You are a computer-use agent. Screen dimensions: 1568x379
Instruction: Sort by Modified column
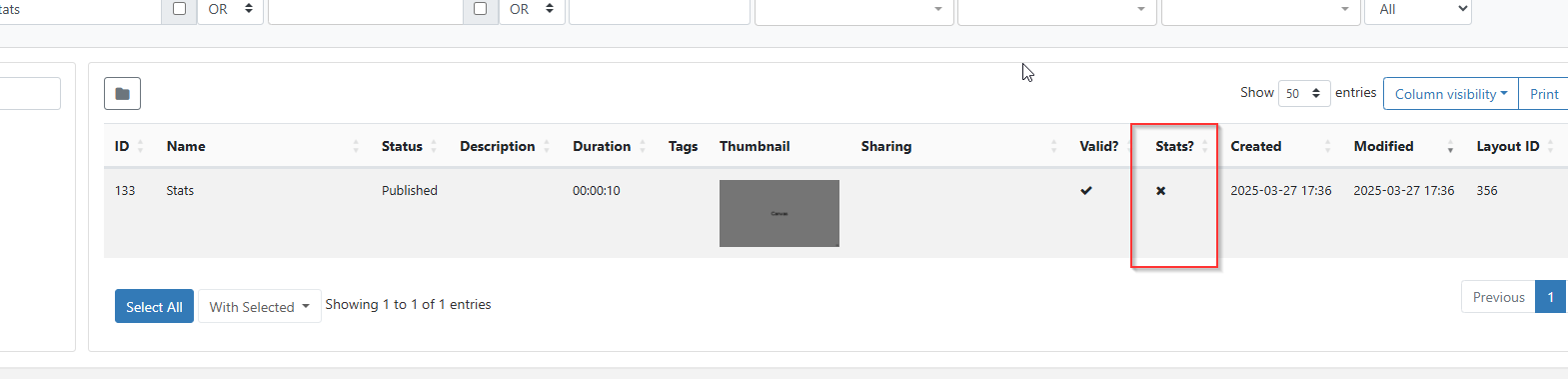point(1404,146)
